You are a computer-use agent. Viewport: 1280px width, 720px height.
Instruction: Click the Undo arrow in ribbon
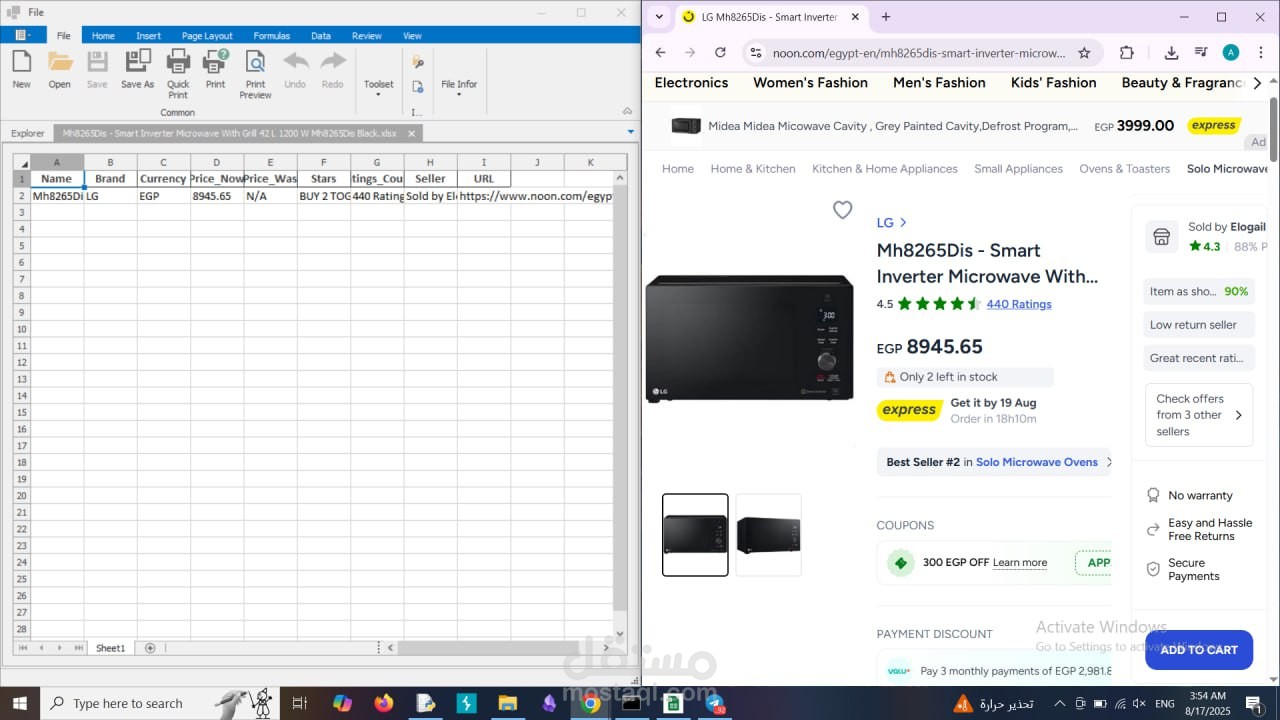[295, 68]
